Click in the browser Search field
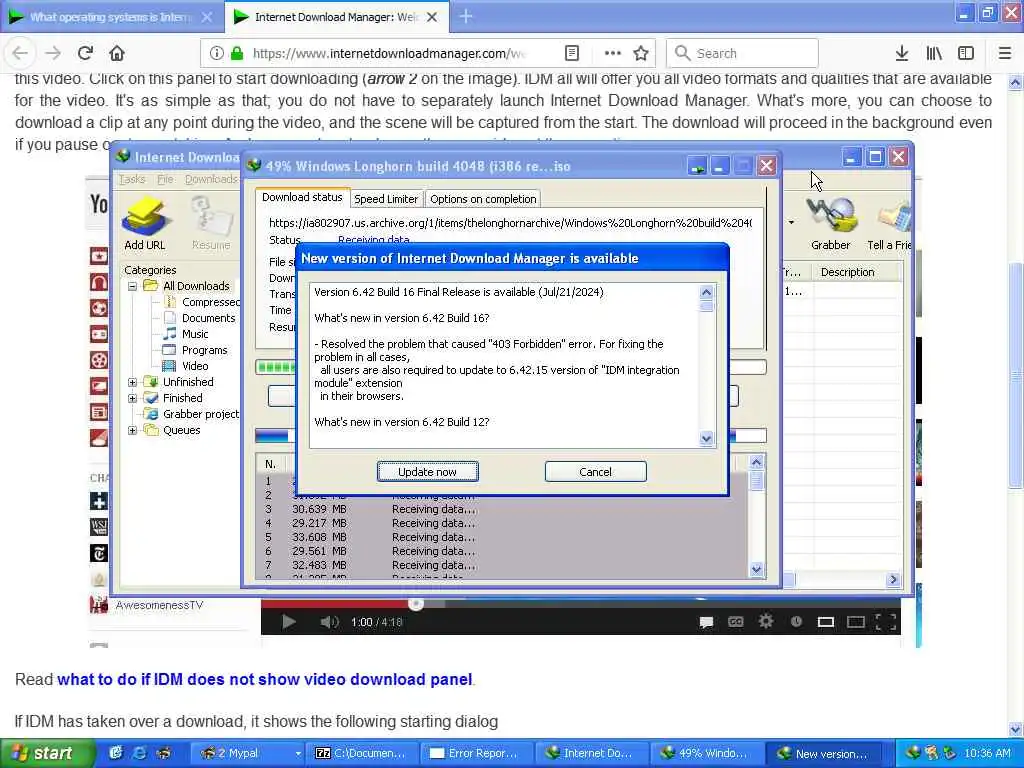 pos(743,53)
